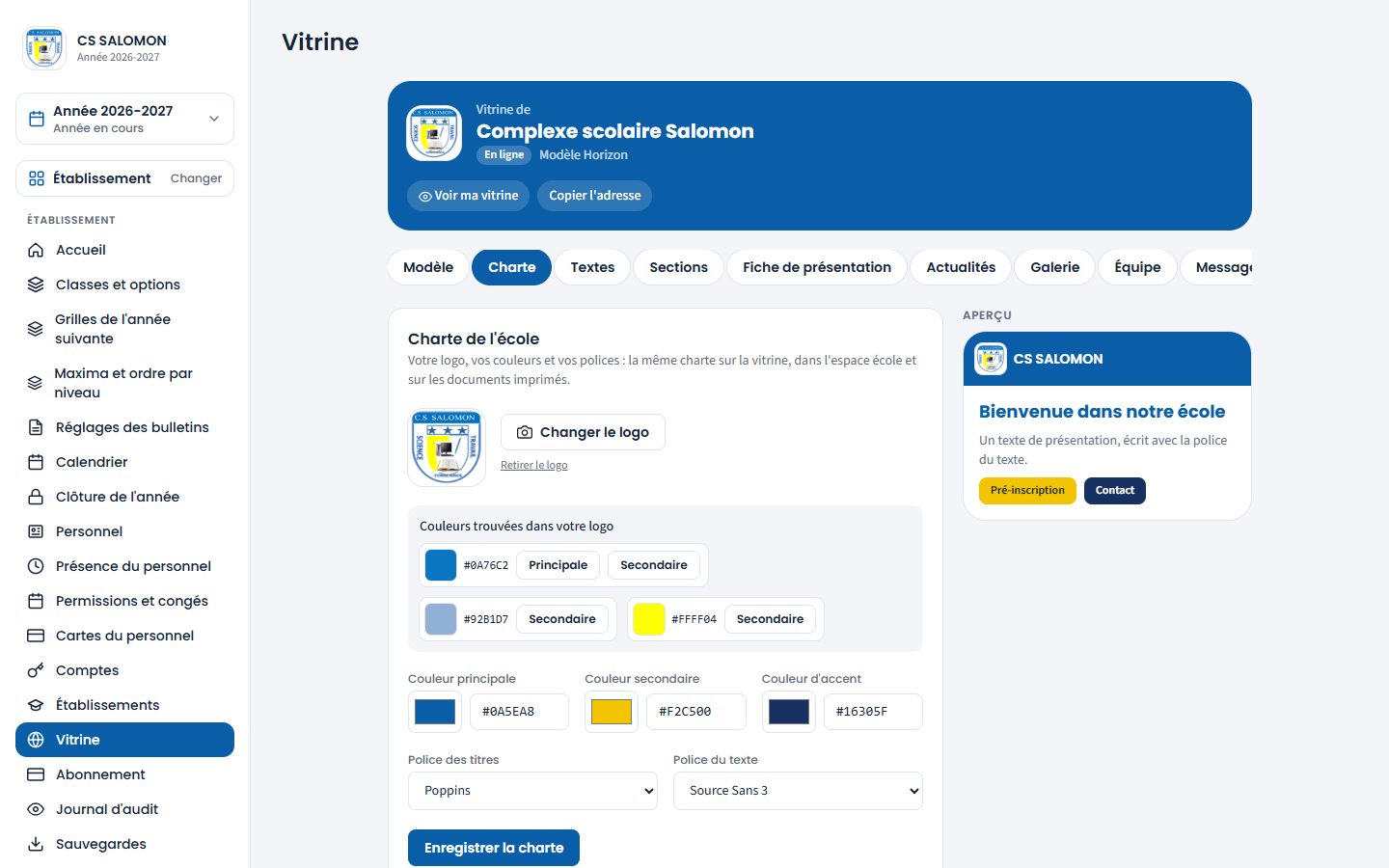1389x868 pixels.
Task: Set #0A76C2 as Principale color
Action: [558, 565]
